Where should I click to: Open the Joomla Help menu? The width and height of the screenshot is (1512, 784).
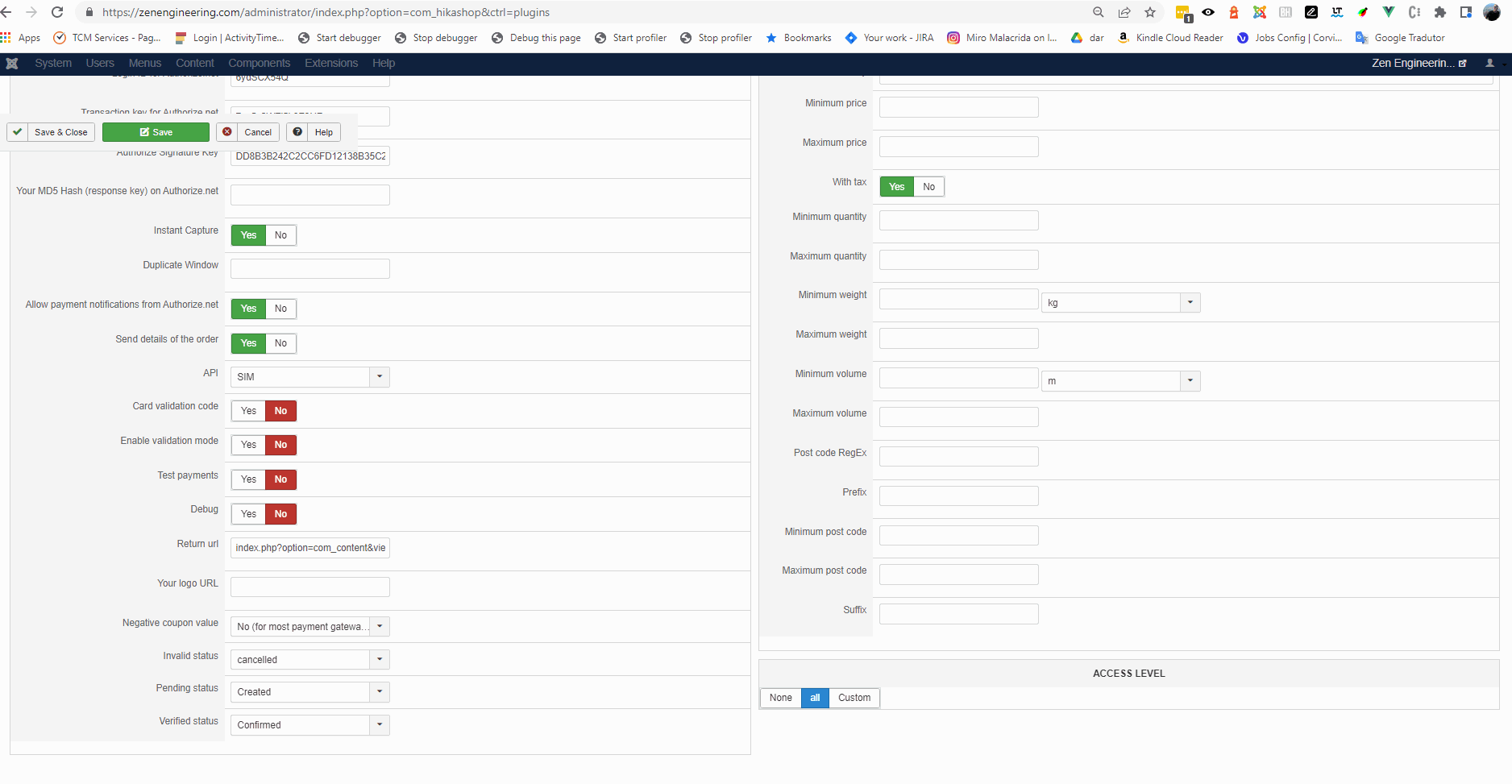(x=384, y=63)
